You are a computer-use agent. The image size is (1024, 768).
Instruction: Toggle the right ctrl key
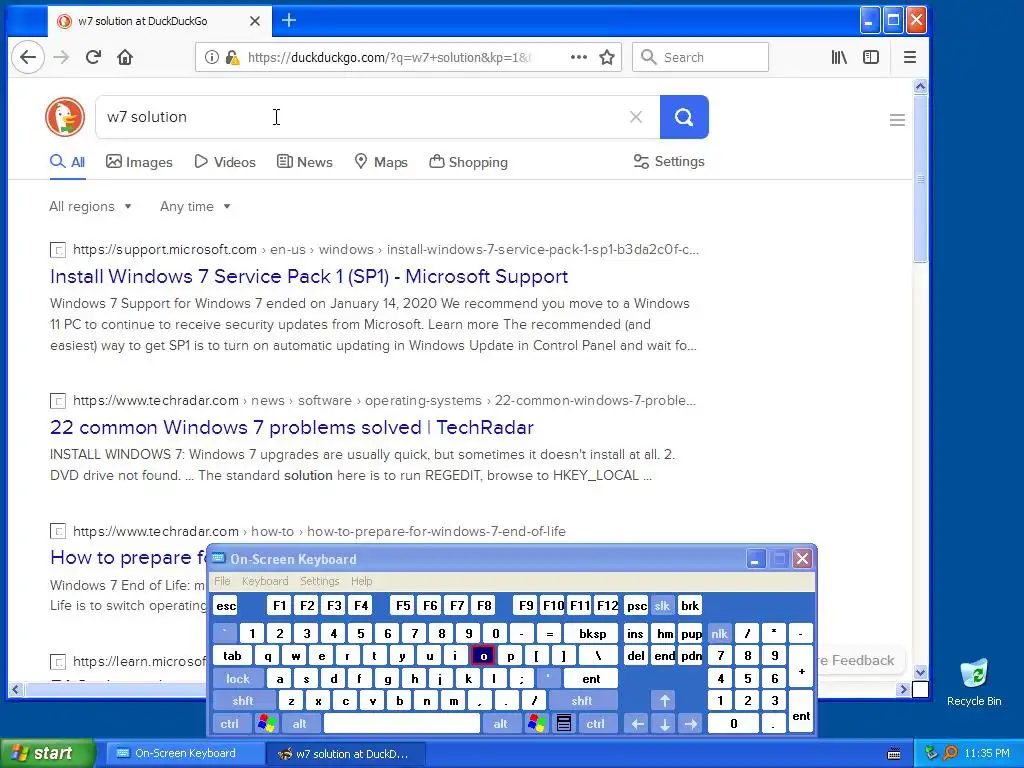tap(595, 724)
